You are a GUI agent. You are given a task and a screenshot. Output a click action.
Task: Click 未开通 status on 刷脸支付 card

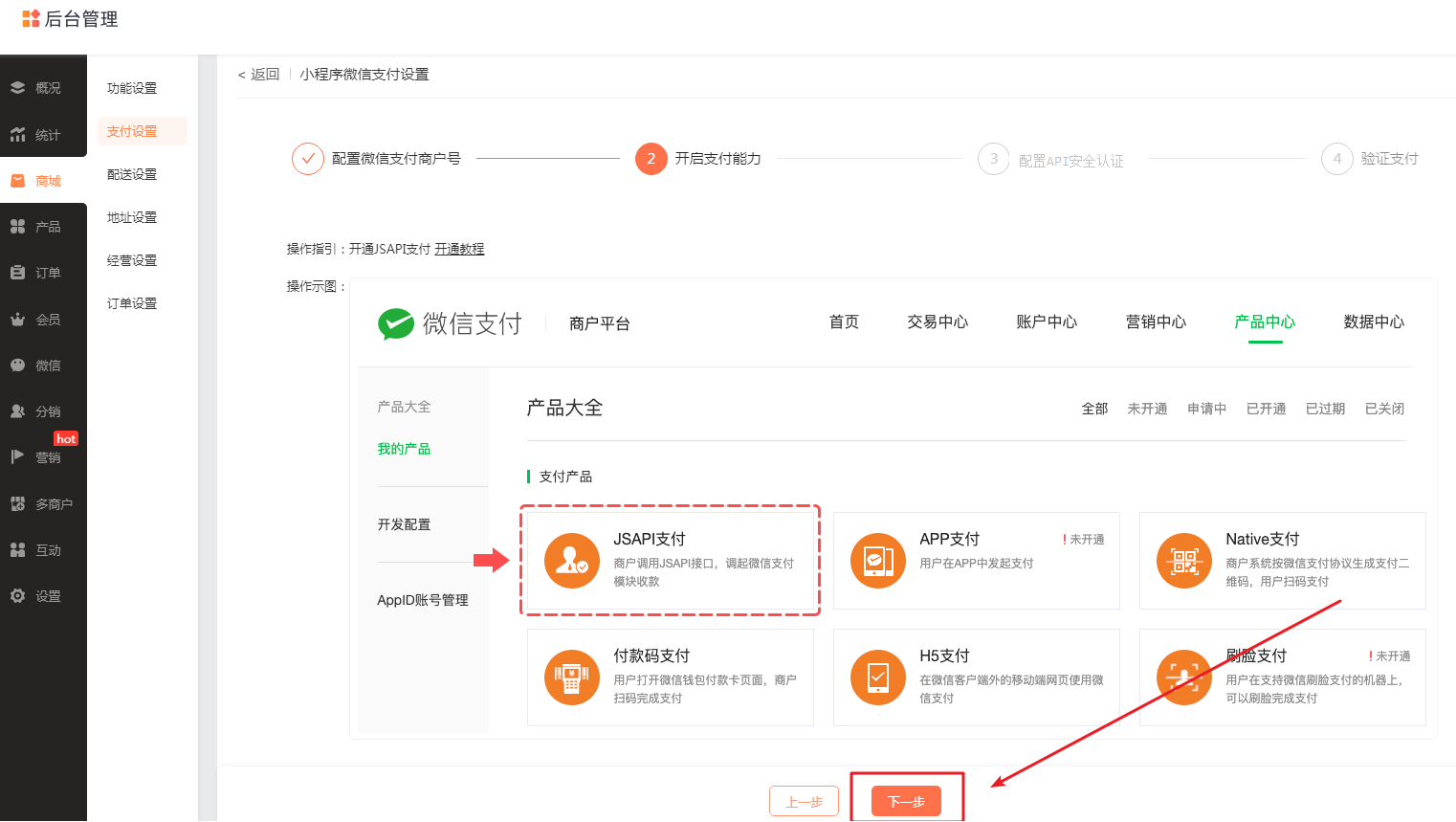[x=1390, y=656]
